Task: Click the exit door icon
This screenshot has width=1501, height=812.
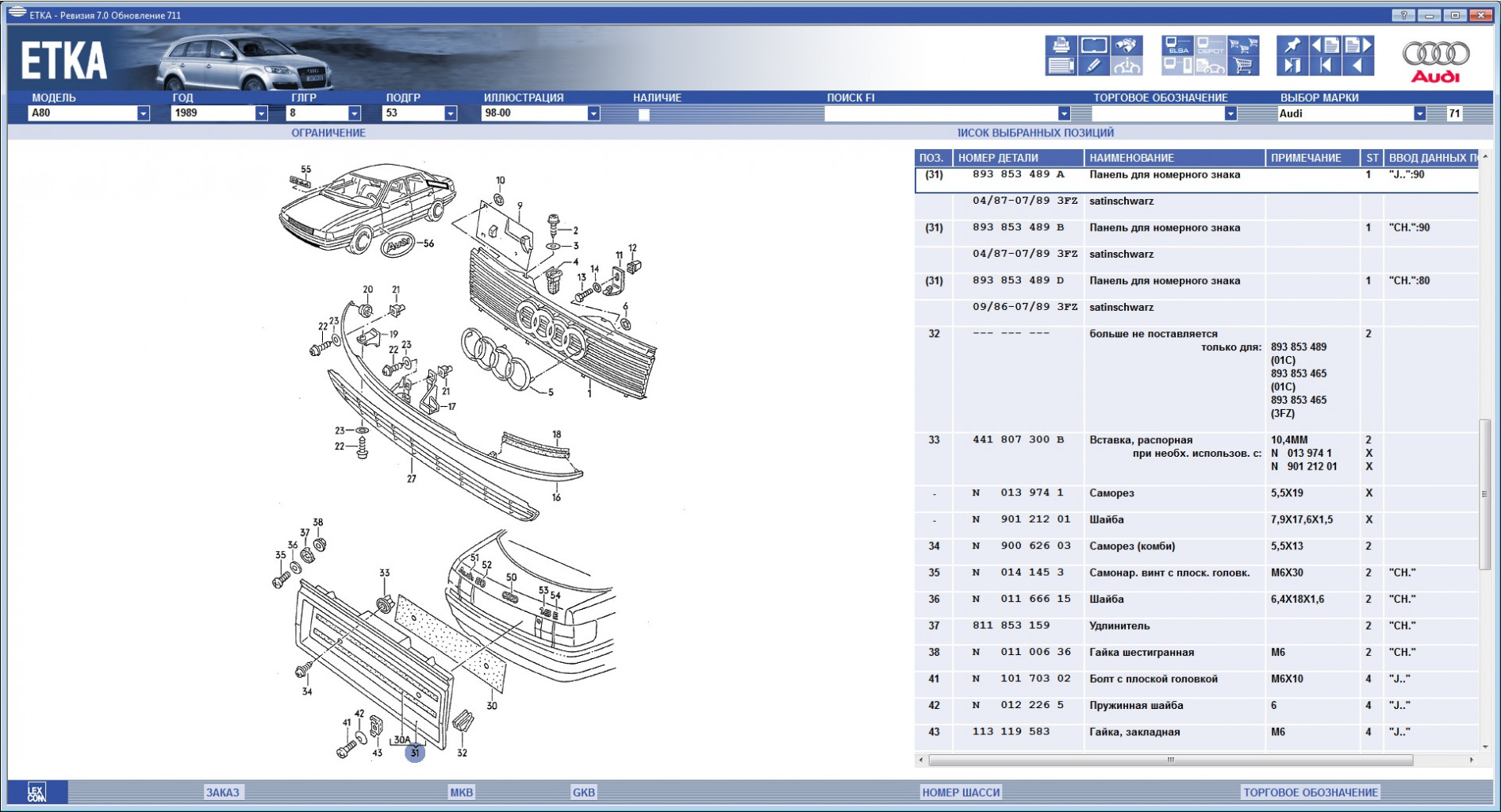Action: tap(1292, 66)
